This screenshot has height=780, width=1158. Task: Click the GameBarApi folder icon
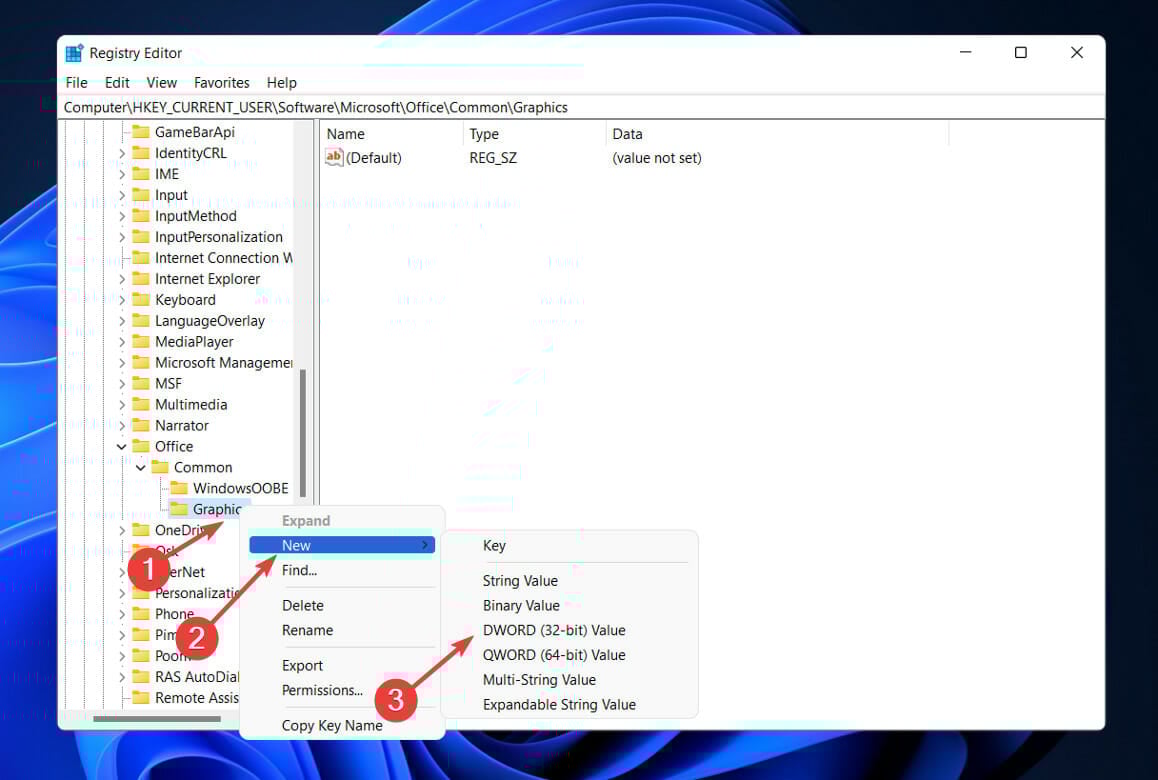[140, 132]
